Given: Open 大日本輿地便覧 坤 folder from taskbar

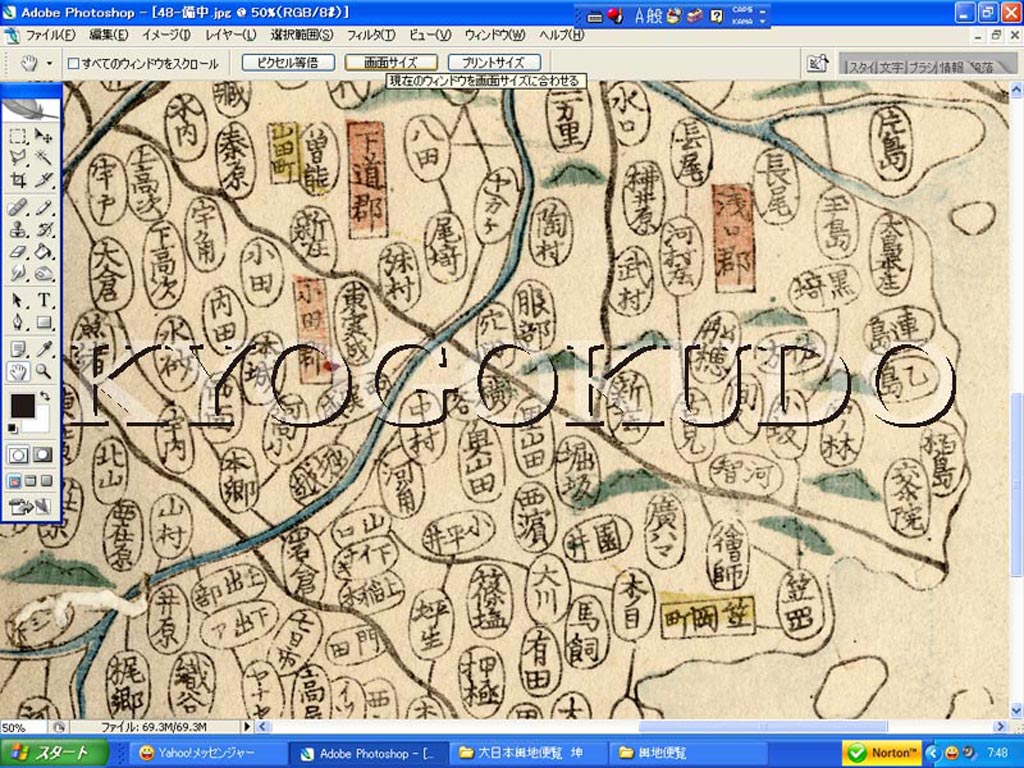Looking at the screenshot, I should (x=528, y=753).
